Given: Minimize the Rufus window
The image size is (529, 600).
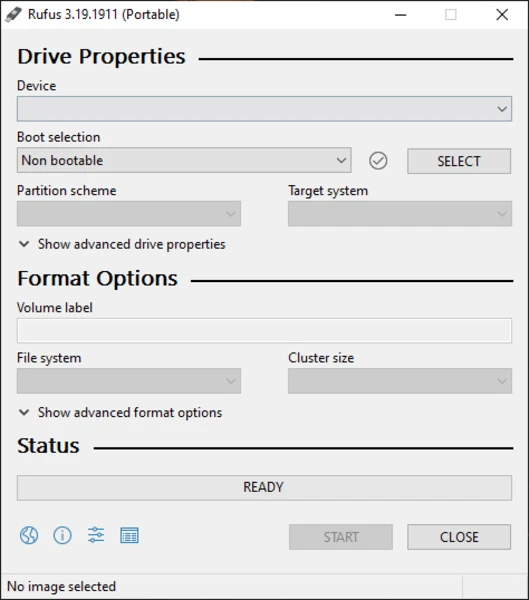Looking at the screenshot, I should [x=400, y=15].
